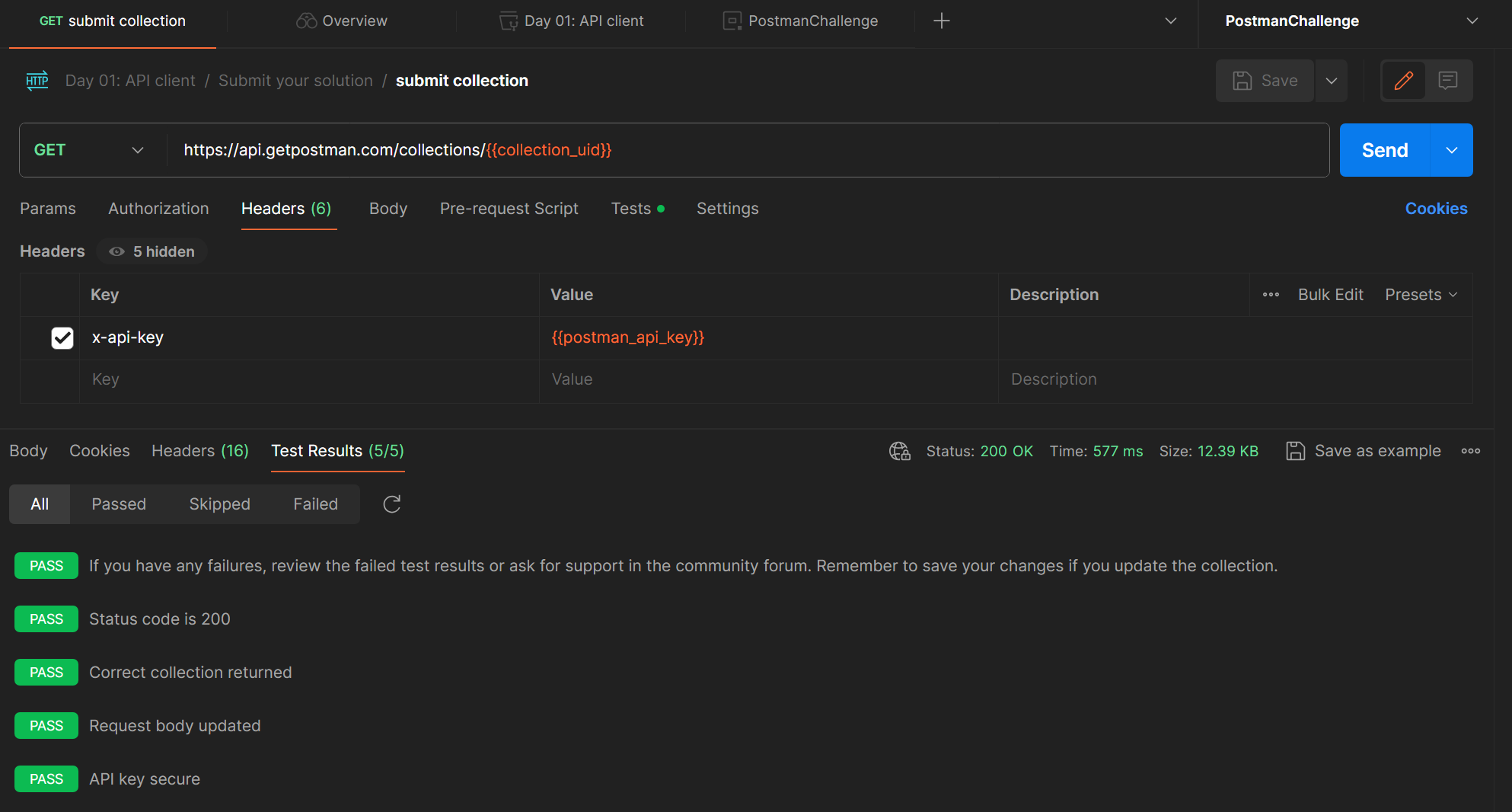This screenshot has height=812, width=1512.
Task: Open the comments icon
Action: (x=1448, y=81)
